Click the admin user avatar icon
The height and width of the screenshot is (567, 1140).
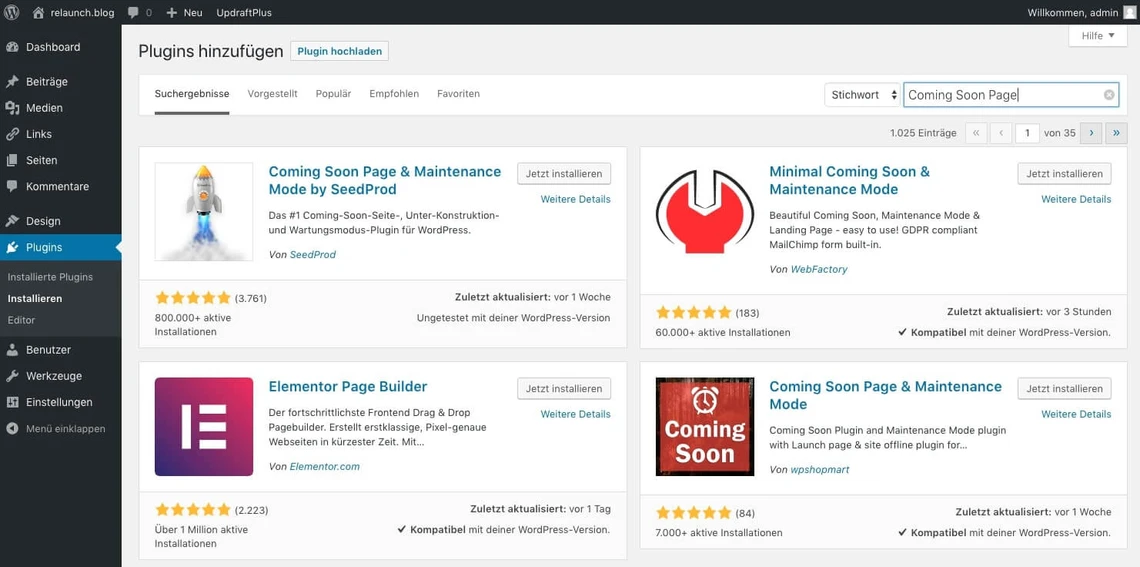click(1129, 12)
